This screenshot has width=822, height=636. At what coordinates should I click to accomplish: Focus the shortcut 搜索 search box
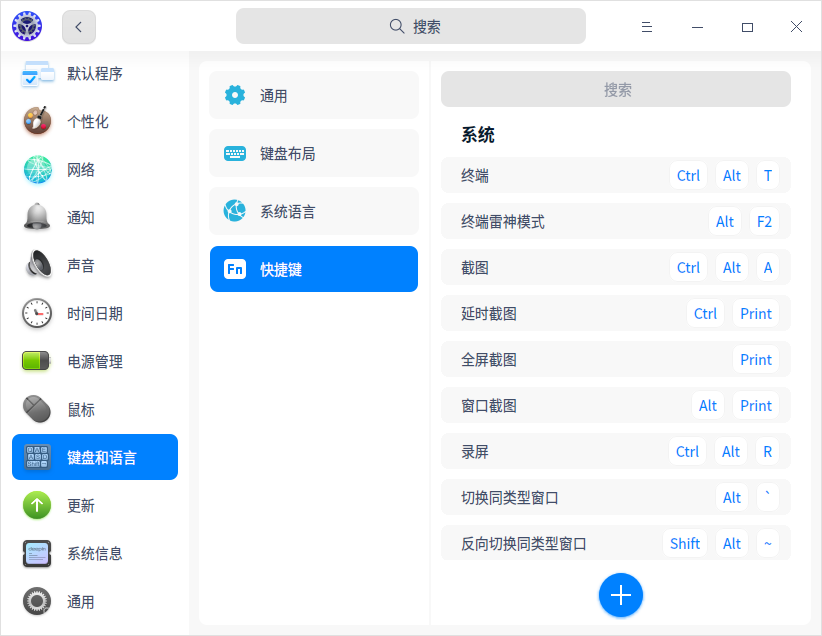[615, 90]
